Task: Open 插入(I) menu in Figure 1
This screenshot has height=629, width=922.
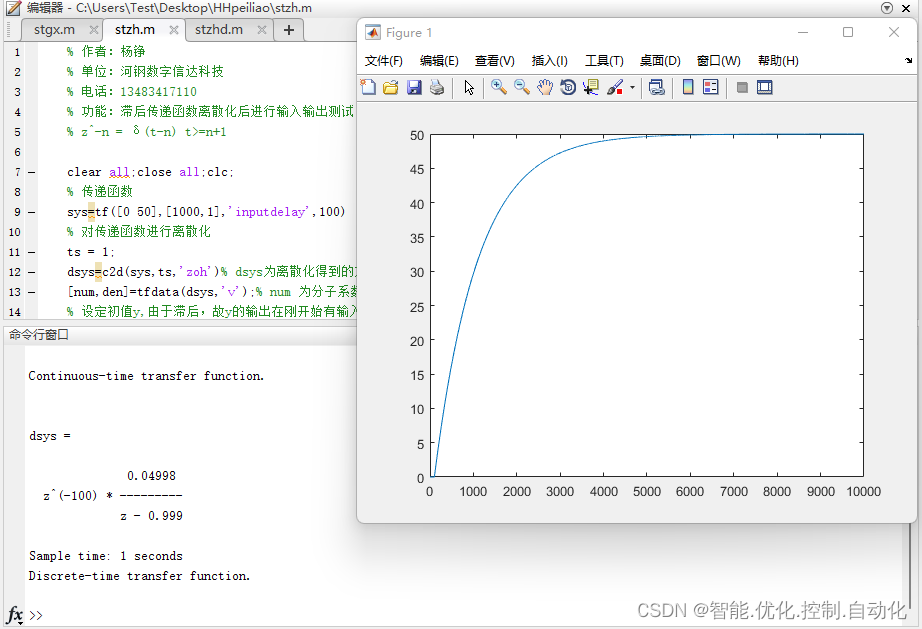Action: click(x=549, y=61)
